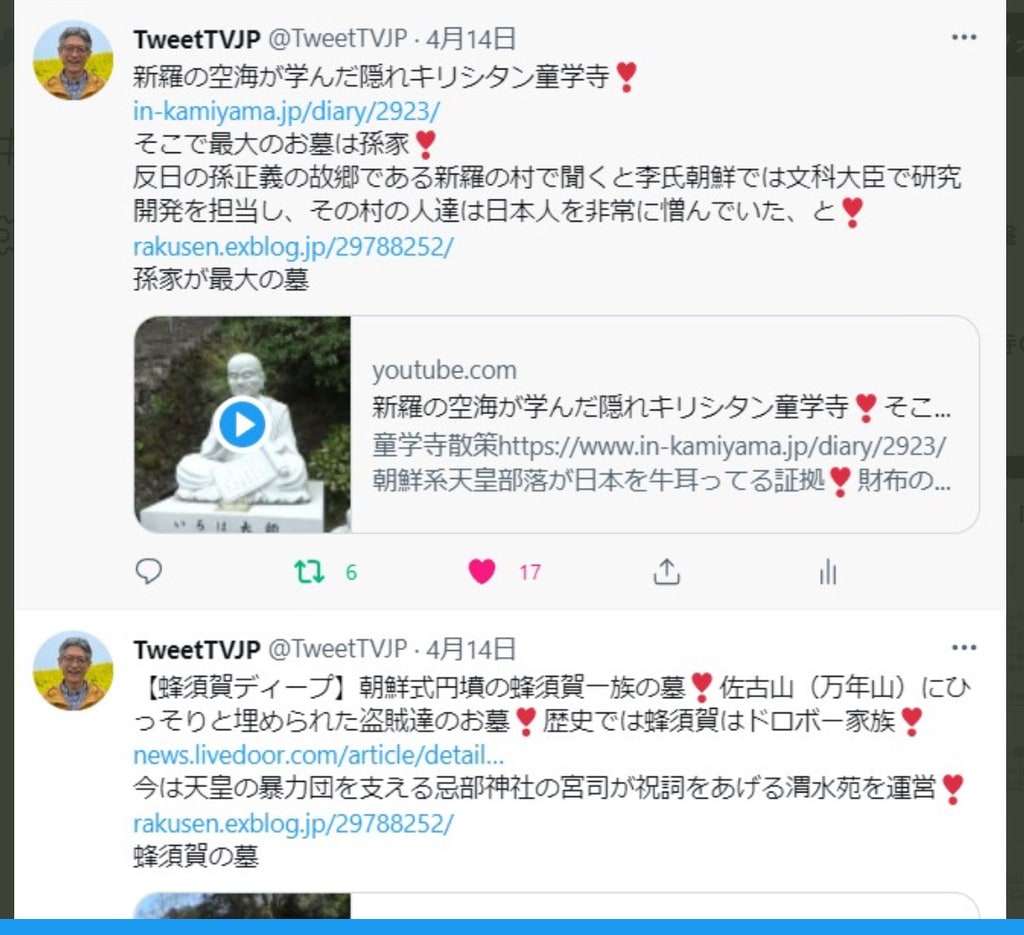
Task: Open reply on first tweet
Action: (x=149, y=571)
